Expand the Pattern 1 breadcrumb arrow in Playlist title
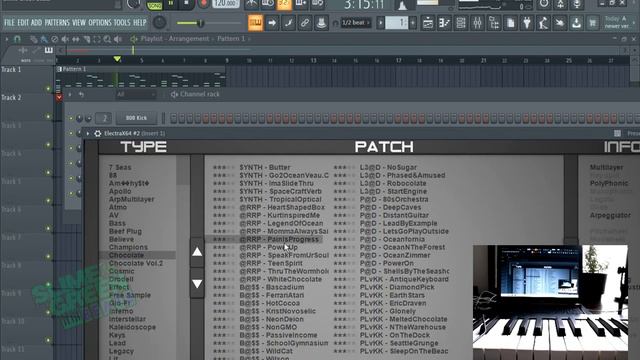The image size is (640, 360). 249,39
